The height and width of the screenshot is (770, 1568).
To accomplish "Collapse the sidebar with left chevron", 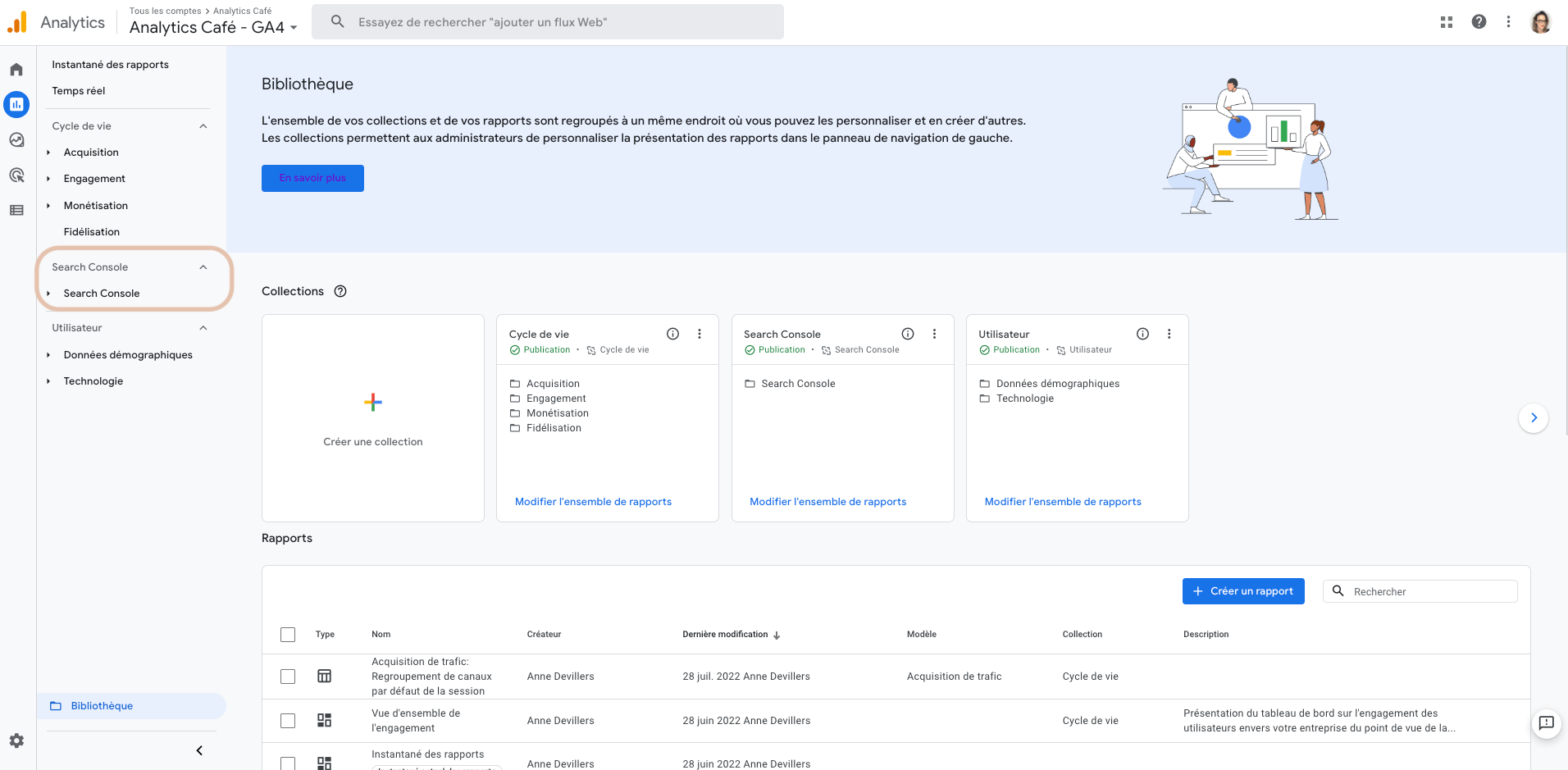I will tap(199, 750).
